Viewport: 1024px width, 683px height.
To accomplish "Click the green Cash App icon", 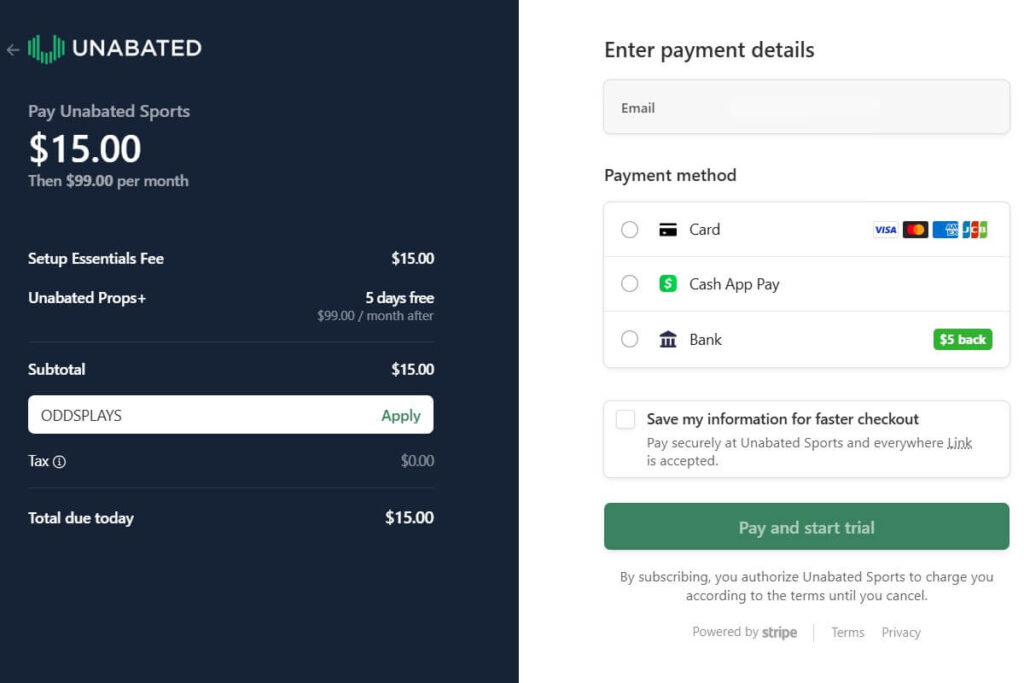I will click(666, 284).
